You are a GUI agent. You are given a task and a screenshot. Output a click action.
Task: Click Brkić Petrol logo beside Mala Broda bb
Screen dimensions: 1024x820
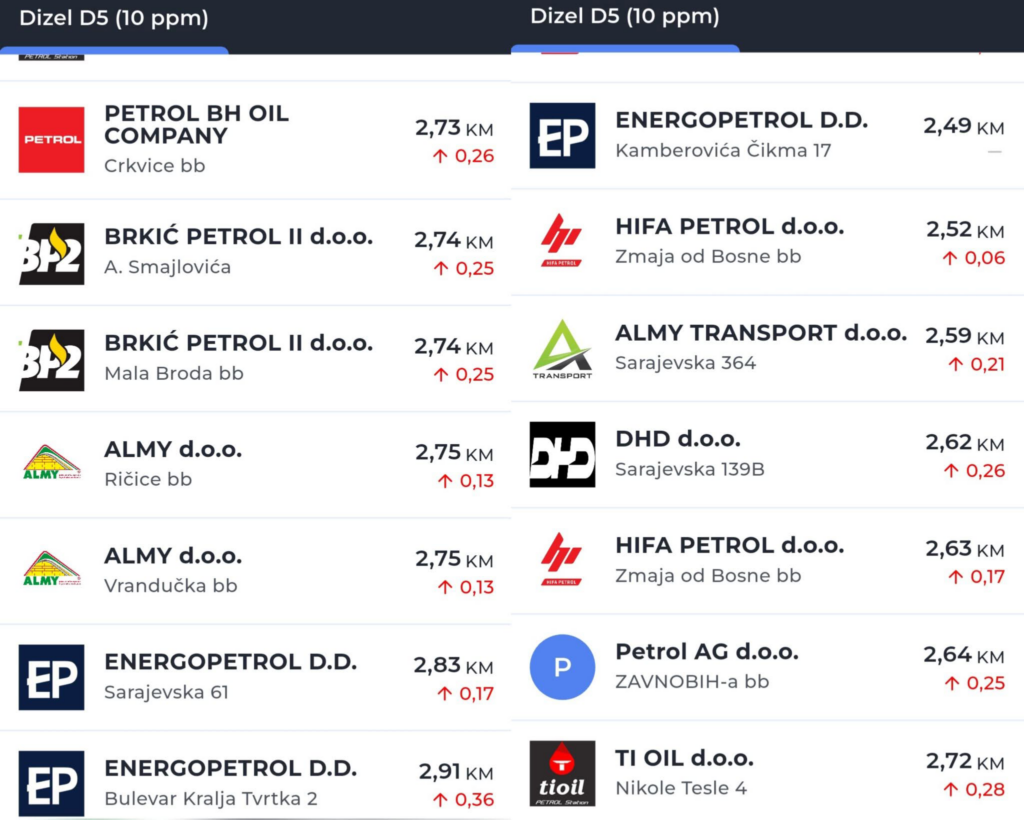51,360
